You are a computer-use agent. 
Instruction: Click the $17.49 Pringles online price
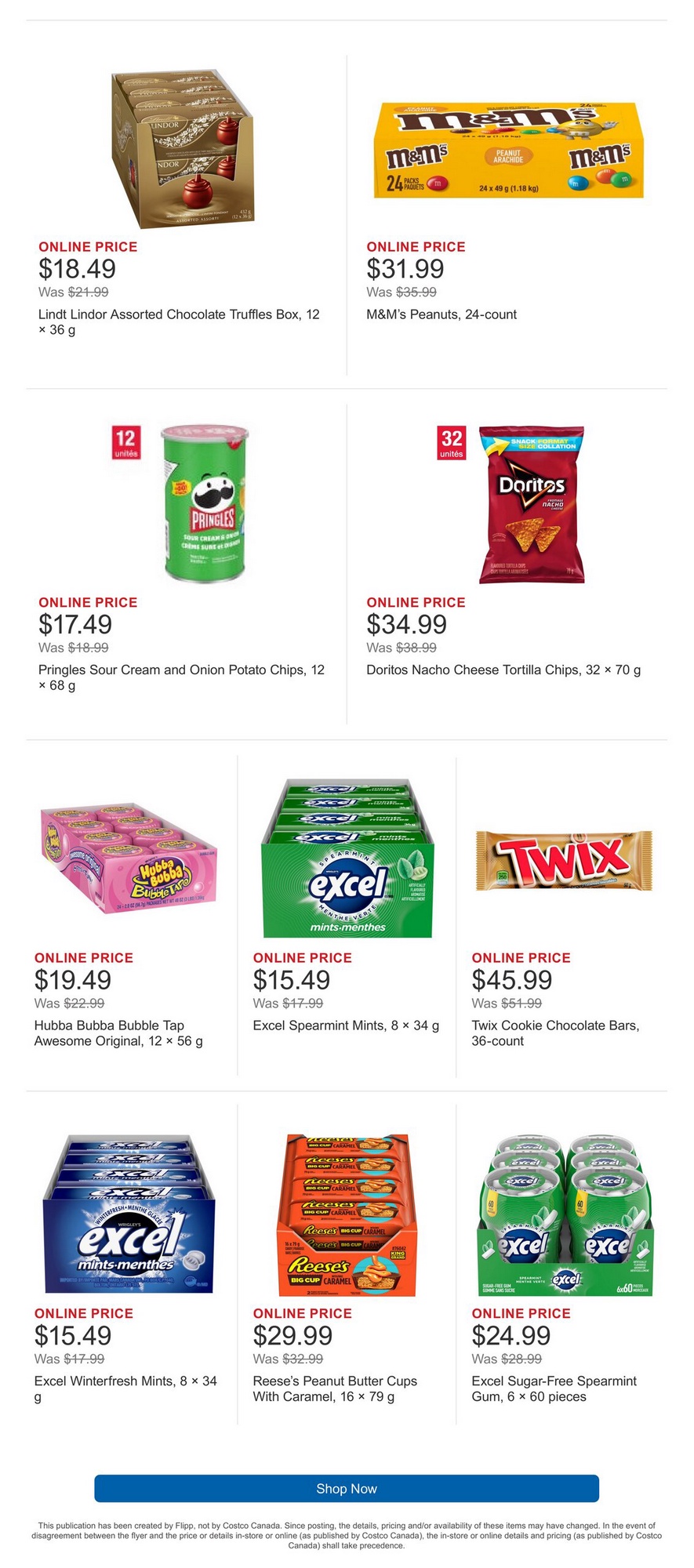pos(75,625)
